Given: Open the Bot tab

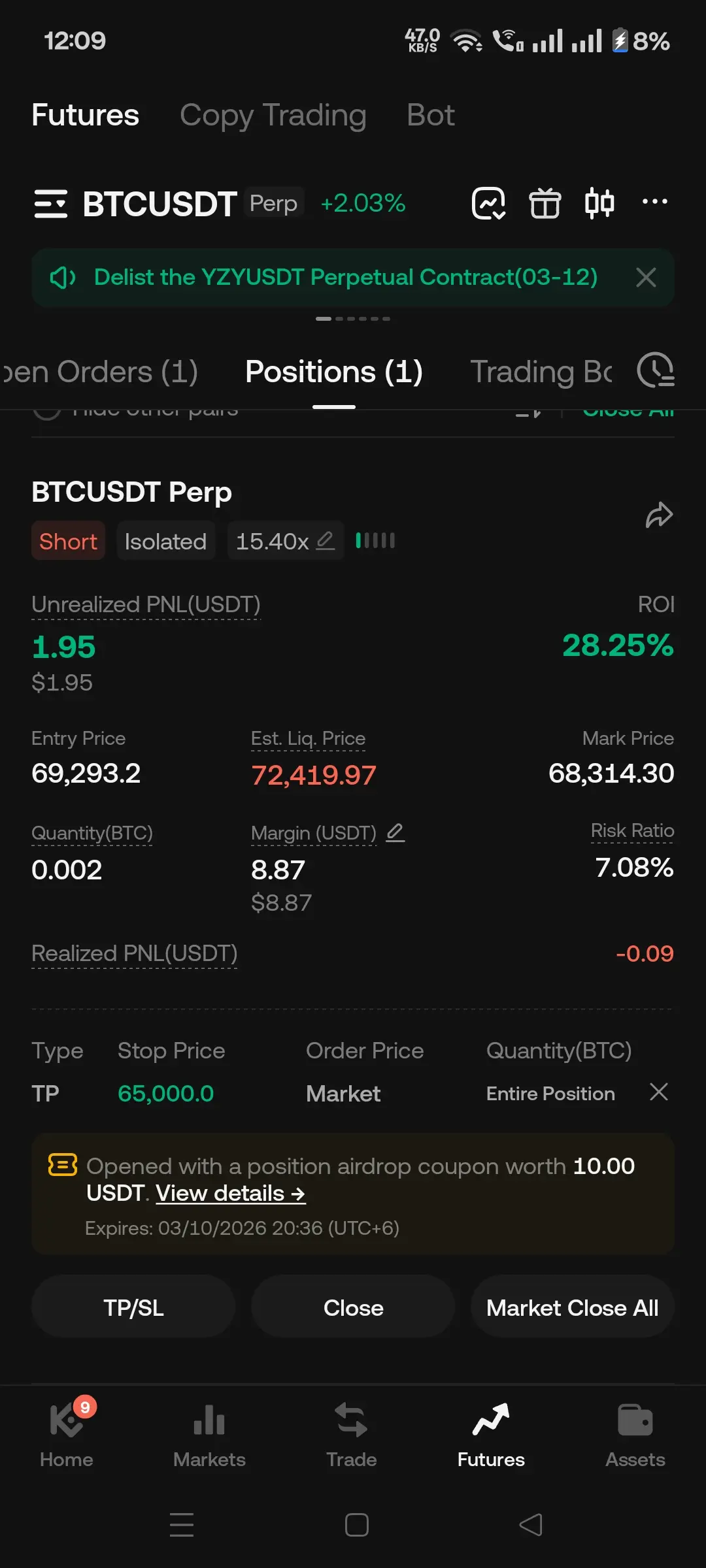Looking at the screenshot, I should click(x=430, y=115).
